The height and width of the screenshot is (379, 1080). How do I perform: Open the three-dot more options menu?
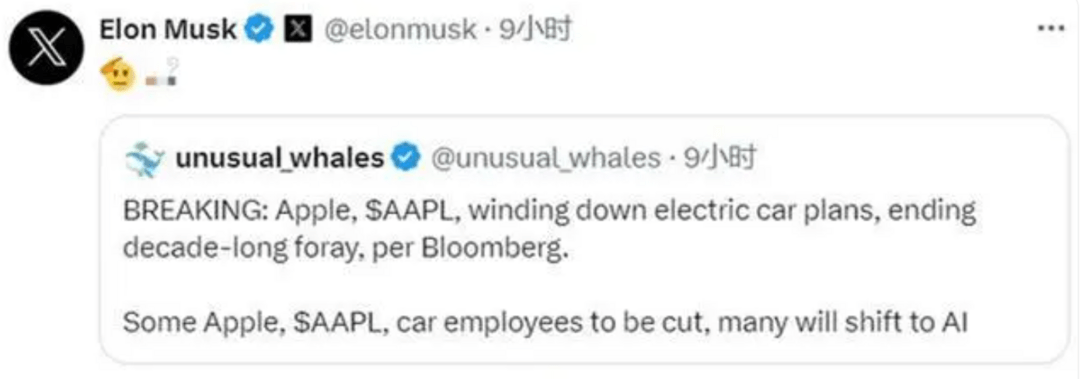(x=1051, y=29)
